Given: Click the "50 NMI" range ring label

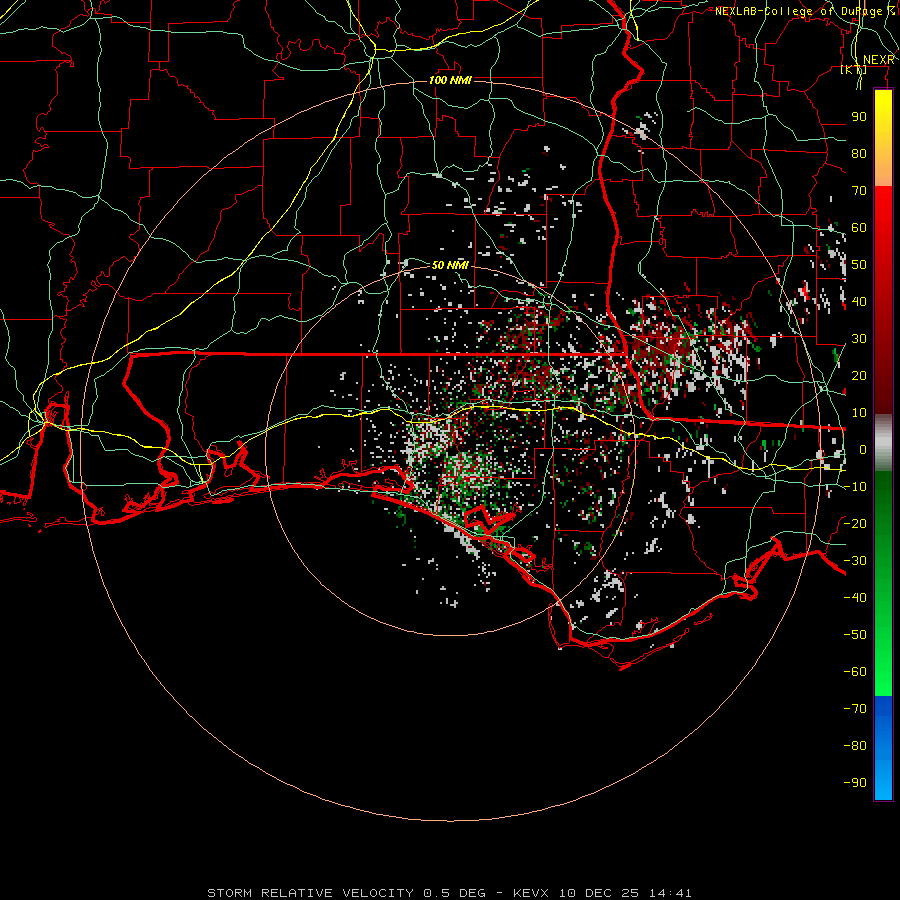Looking at the screenshot, I should tap(451, 265).
